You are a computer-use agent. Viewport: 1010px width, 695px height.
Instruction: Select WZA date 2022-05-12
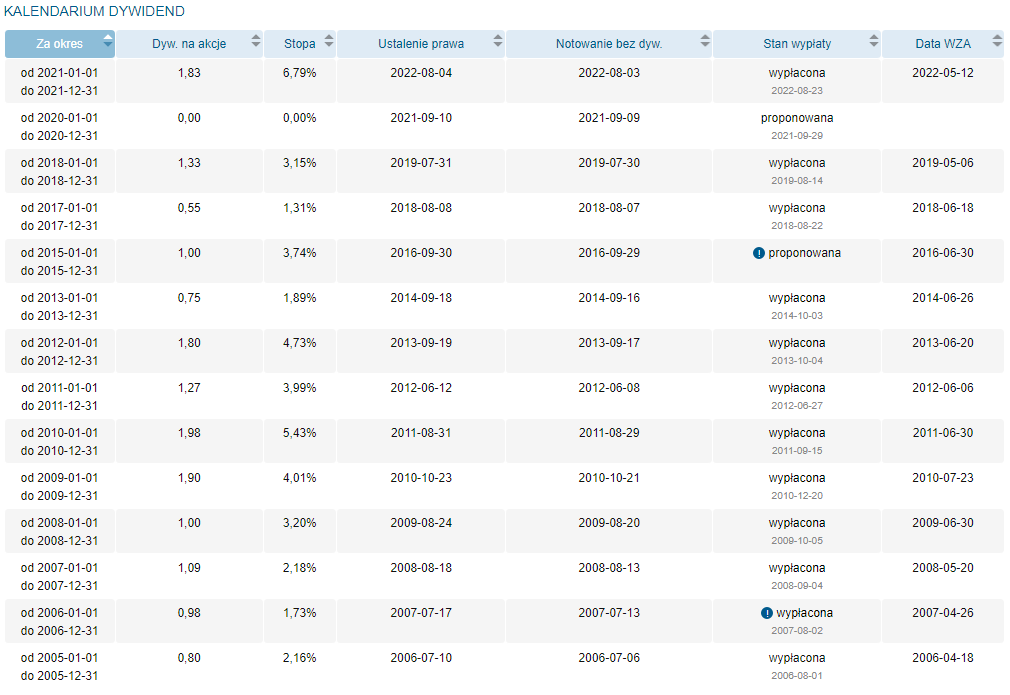[942, 73]
